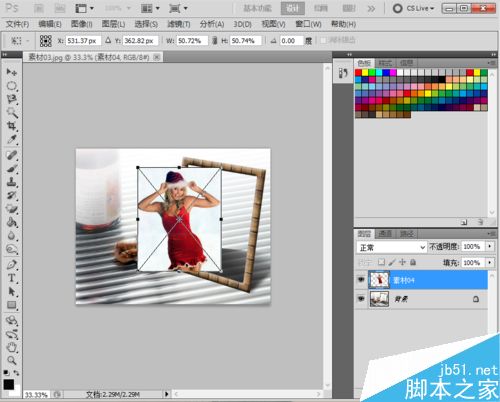Select the Eyedropper tool
This screenshot has width=500, height=402.
[x=12, y=139]
